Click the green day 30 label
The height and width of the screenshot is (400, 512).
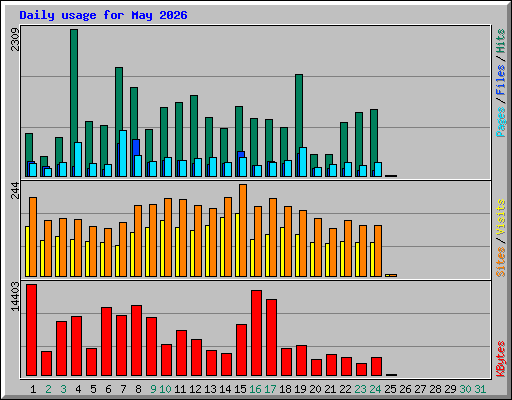click(x=465, y=389)
